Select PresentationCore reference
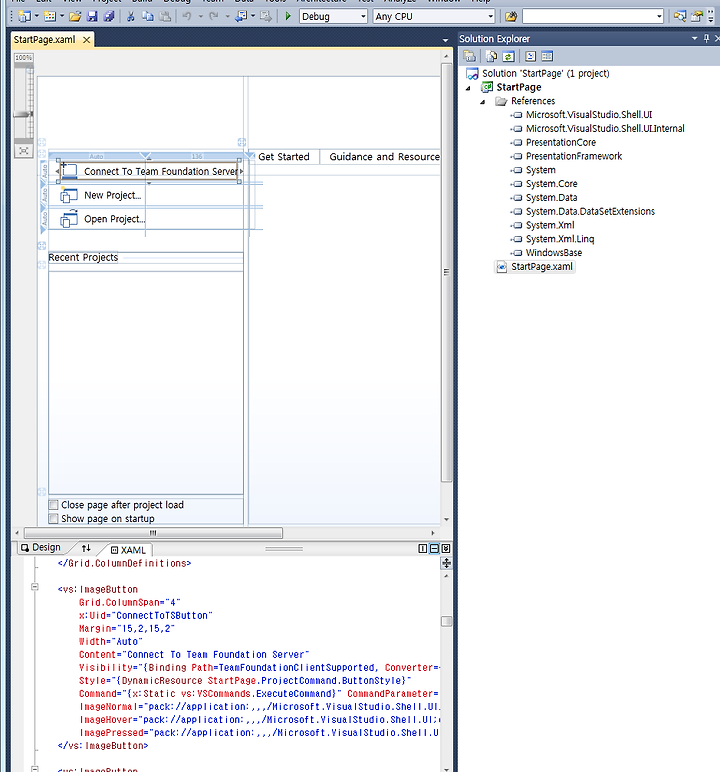 [560, 142]
